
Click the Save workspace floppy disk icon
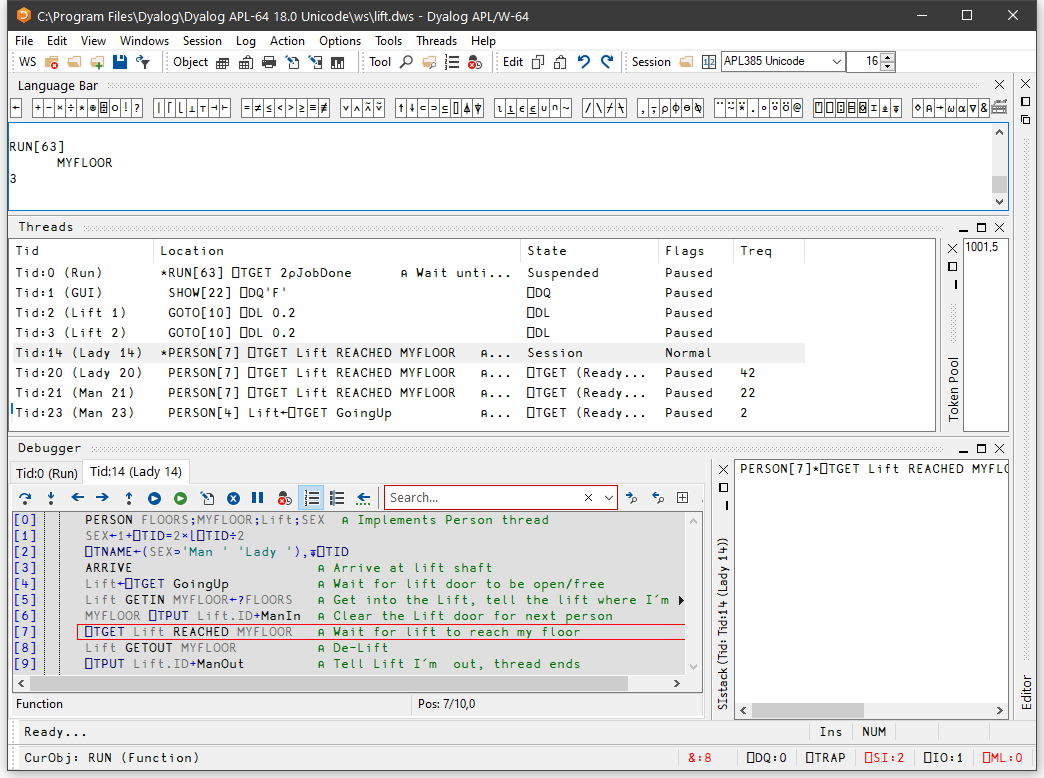click(120, 62)
